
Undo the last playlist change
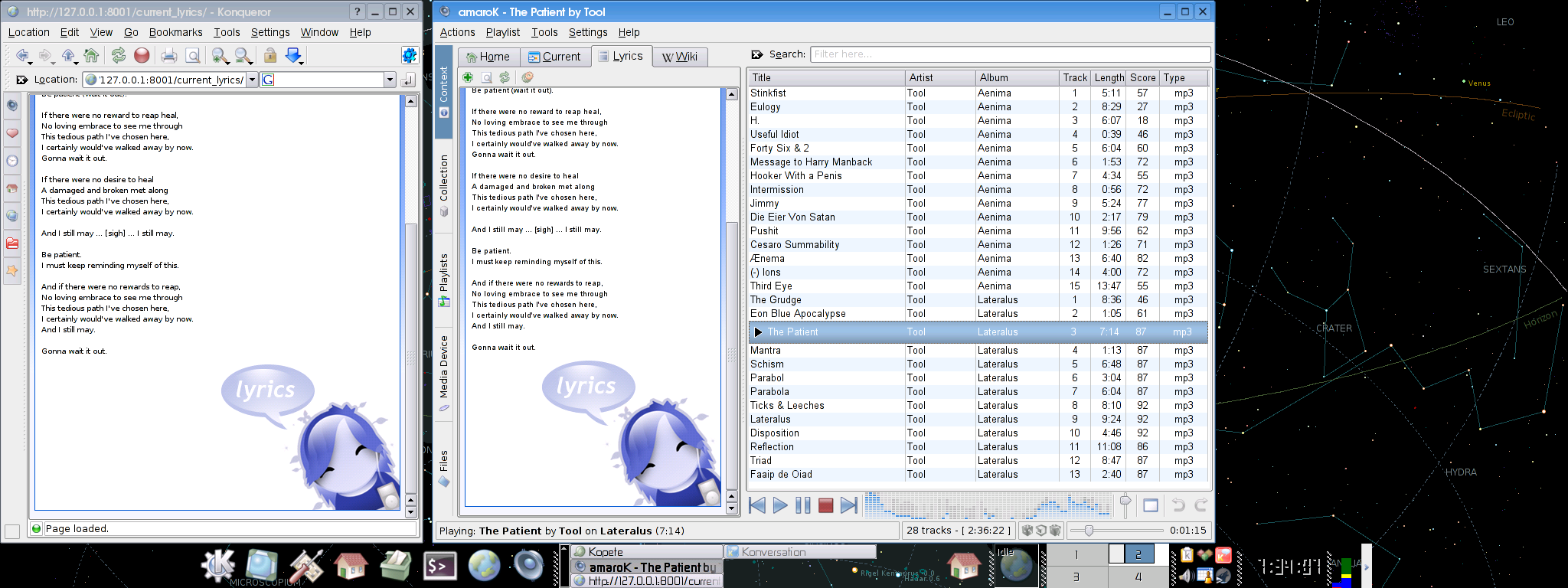coord(1178,505)
